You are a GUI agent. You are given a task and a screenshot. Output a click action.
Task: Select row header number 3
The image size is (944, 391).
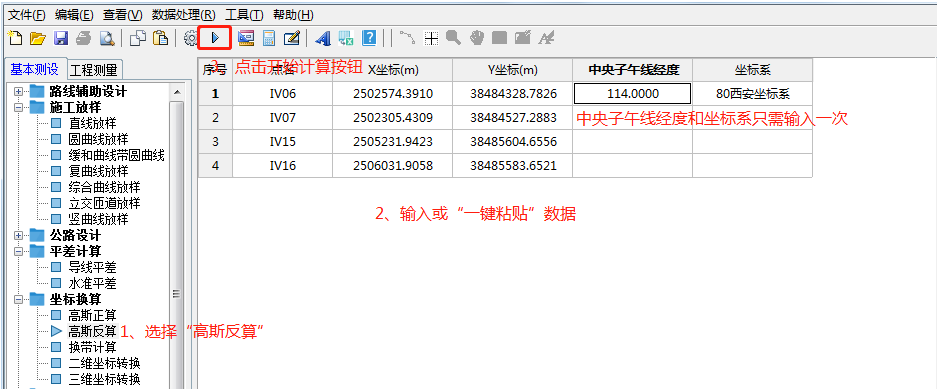coord(216,142)
